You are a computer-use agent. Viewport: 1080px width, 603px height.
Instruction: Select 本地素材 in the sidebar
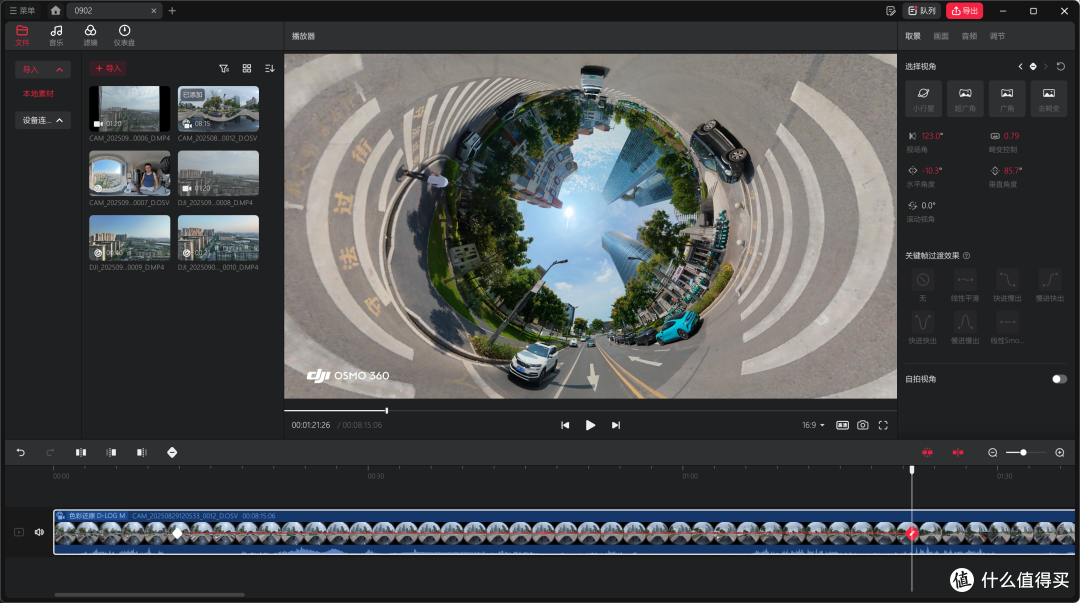coord(38,94)
